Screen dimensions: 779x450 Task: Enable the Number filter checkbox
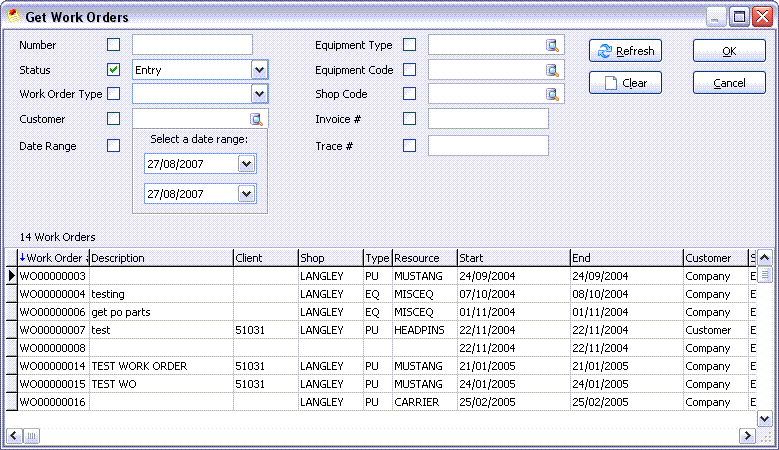(113, 45)
